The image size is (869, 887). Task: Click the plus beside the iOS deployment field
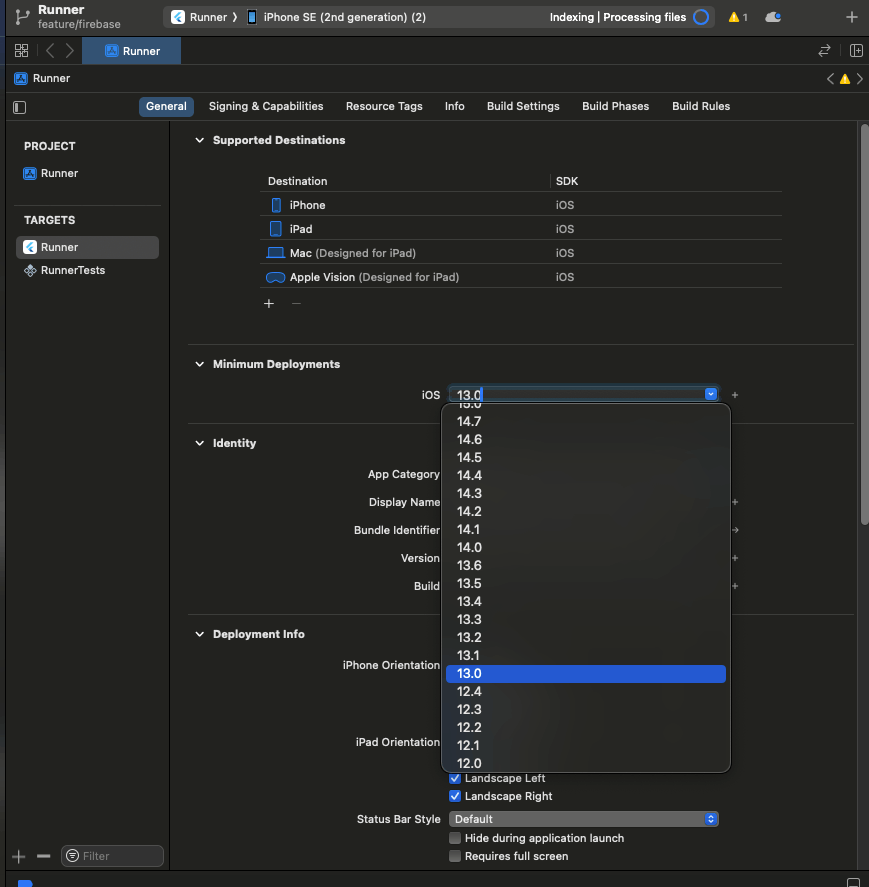coord(735,395)
